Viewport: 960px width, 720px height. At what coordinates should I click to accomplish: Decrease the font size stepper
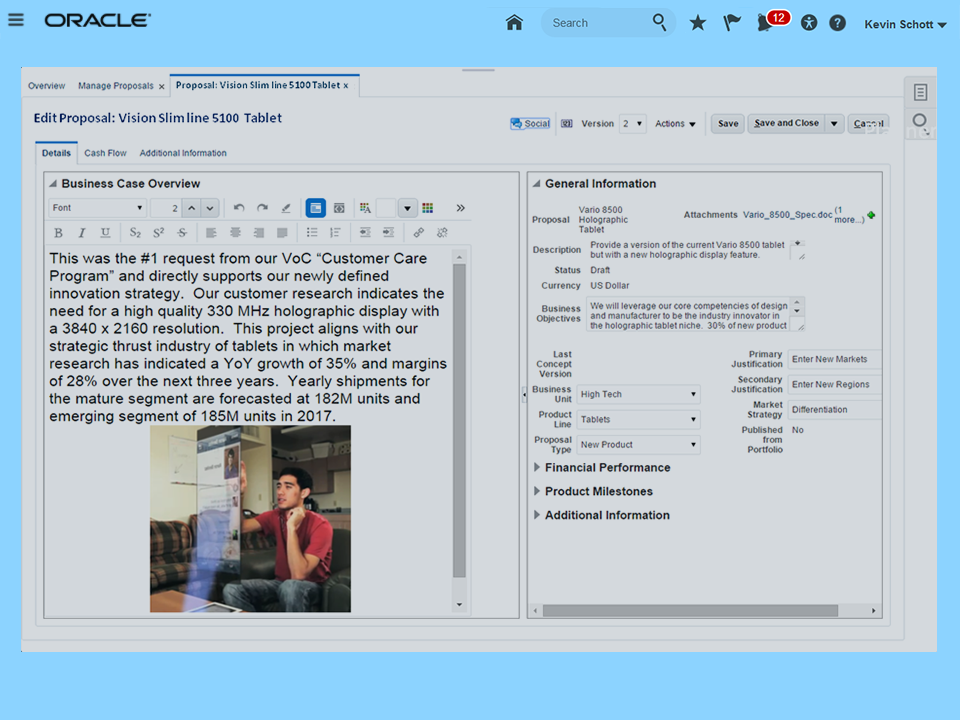point(210,208)
